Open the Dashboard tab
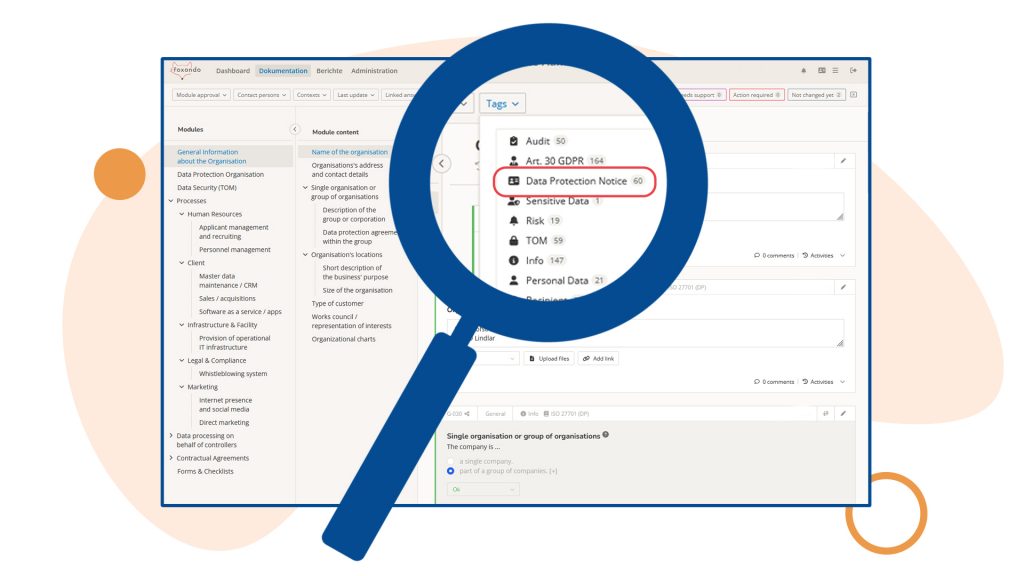This screenshot has width=1024, height=576. 233,71
